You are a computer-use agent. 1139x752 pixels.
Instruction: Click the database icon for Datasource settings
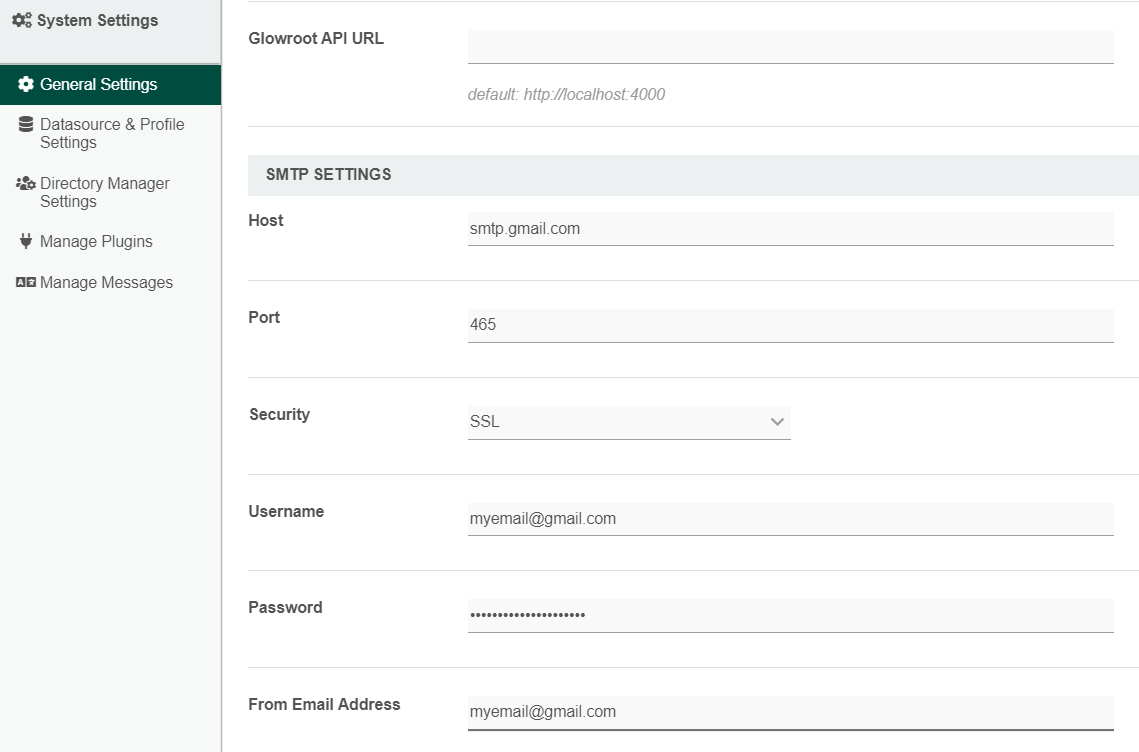26,125
